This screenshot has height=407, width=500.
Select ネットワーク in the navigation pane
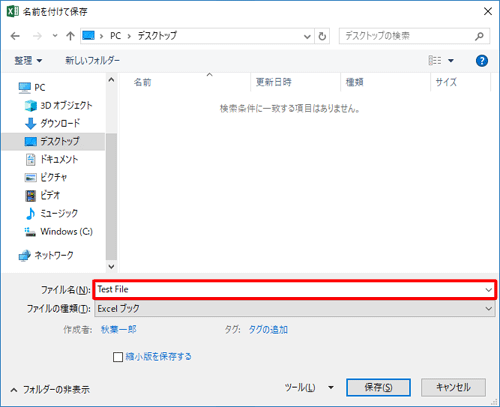pos(46,255)
